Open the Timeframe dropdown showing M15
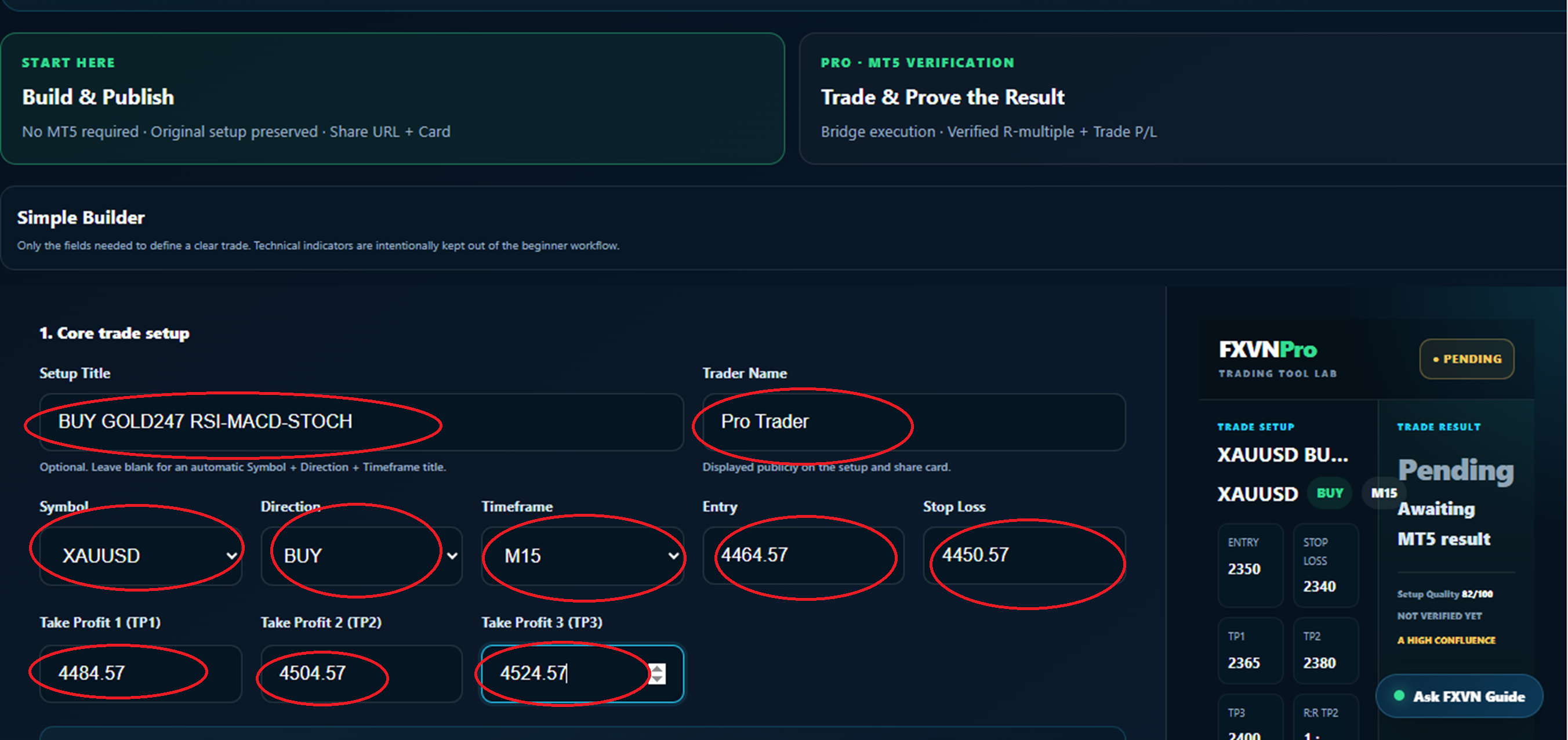The height and width of the screenshot is (740, 1568). (583, 556)
